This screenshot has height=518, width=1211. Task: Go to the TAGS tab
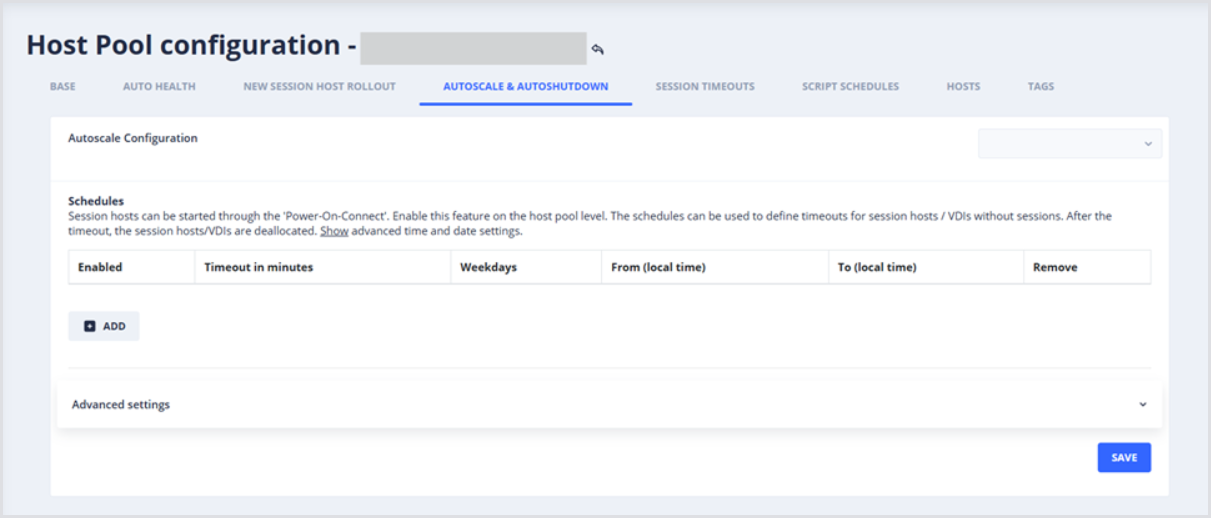click(x=1040, y=87)
